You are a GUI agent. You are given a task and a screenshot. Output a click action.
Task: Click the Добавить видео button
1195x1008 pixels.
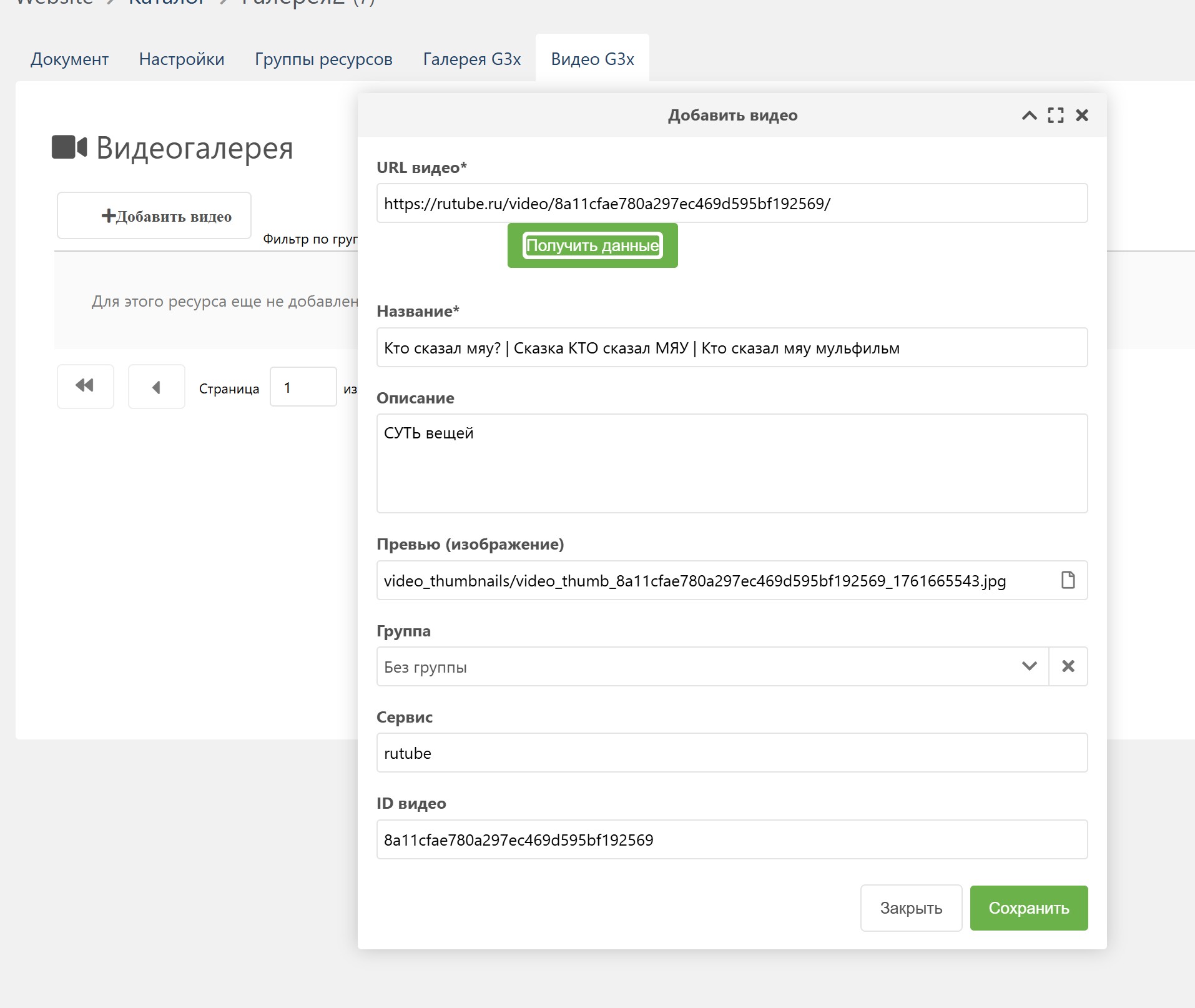click(x=154, y=216)
